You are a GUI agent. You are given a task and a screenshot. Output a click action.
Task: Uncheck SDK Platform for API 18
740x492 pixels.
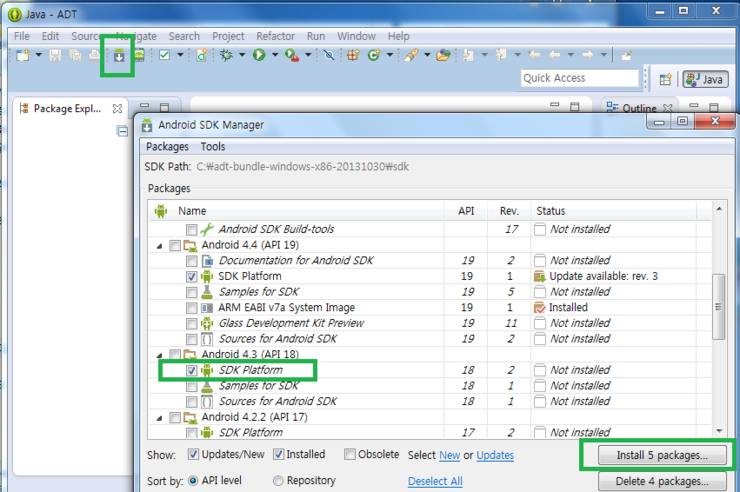tap(192, 370)
